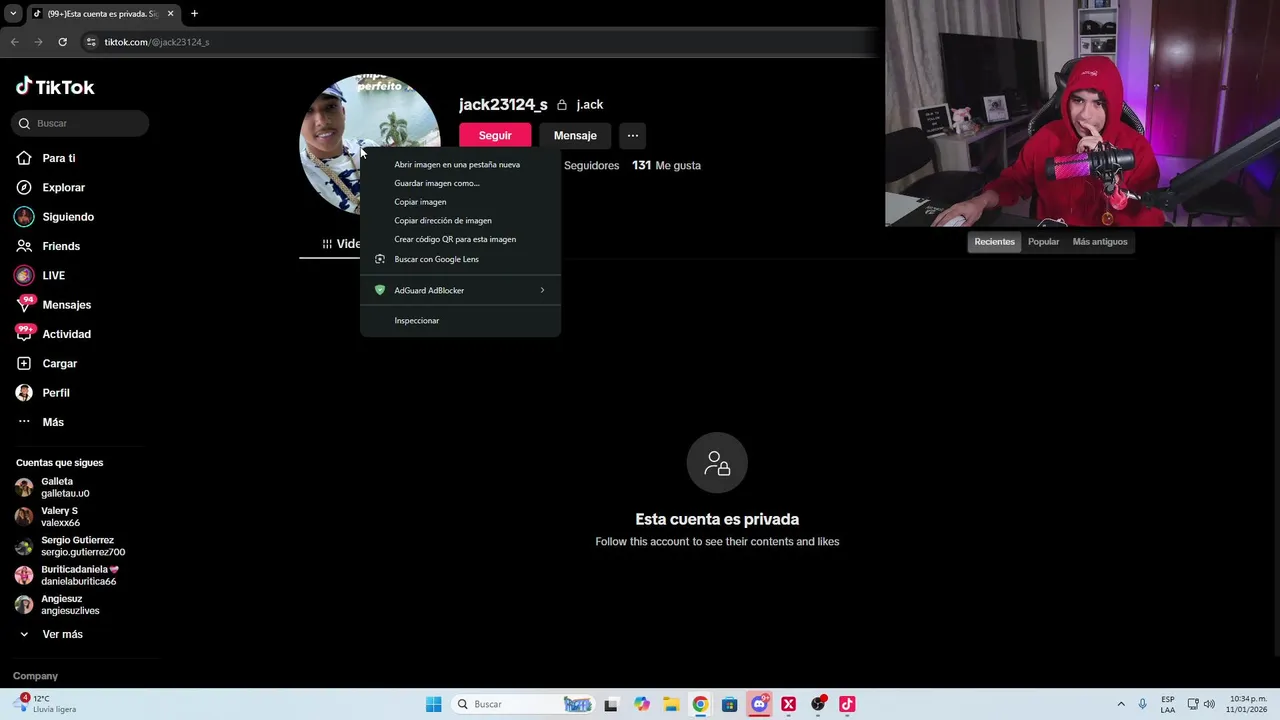Open File Explorer from taskbar
The height and width of the screenshot is (720, 1280).
tap(670, 704)
